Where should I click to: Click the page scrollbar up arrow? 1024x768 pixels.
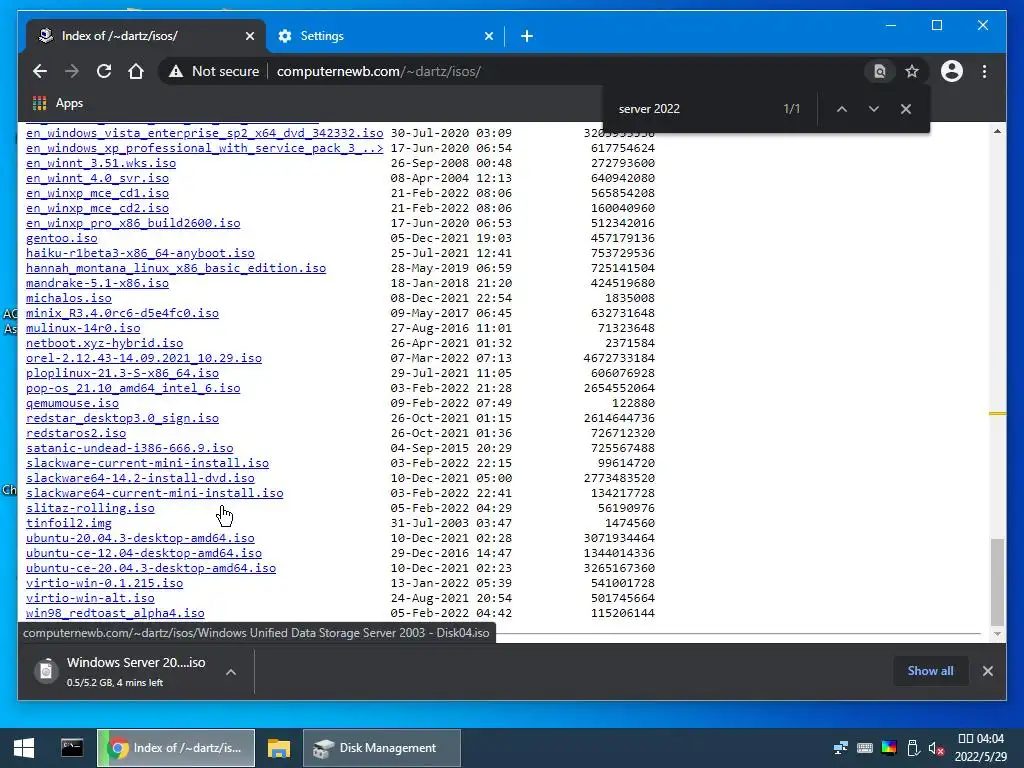[997, 131]
